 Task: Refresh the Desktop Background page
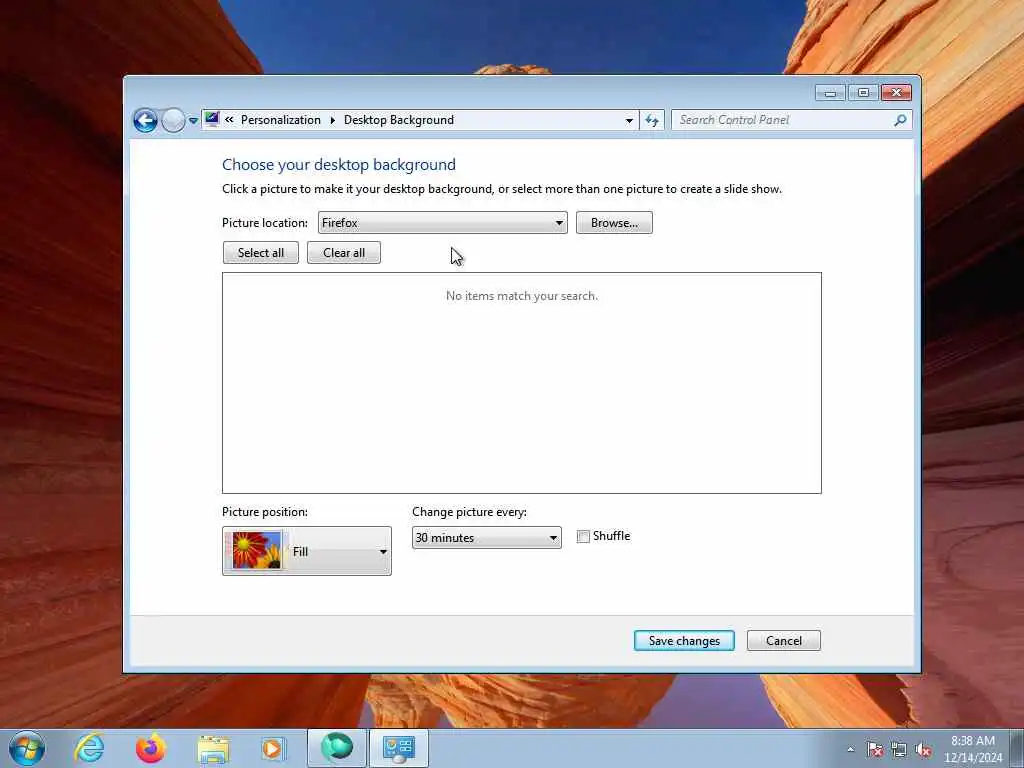point(652,120)
